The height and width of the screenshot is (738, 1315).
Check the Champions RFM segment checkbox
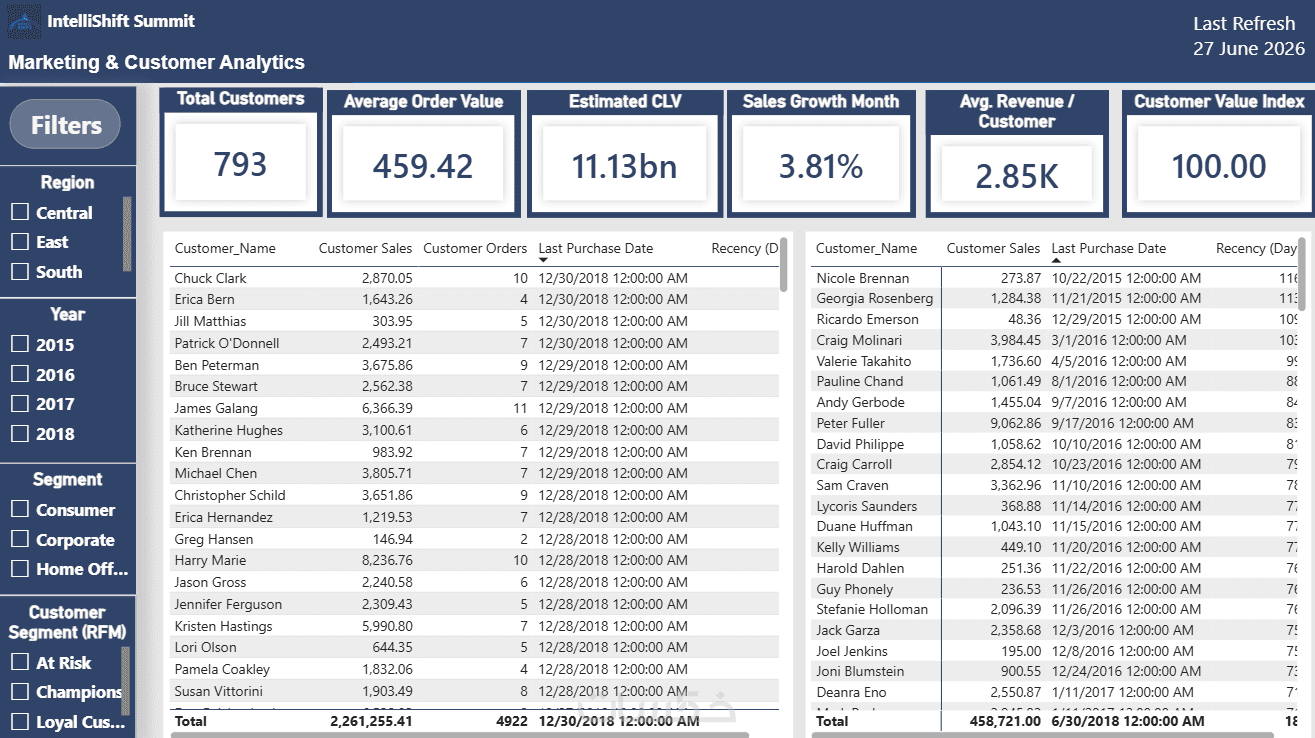(20, 691)
